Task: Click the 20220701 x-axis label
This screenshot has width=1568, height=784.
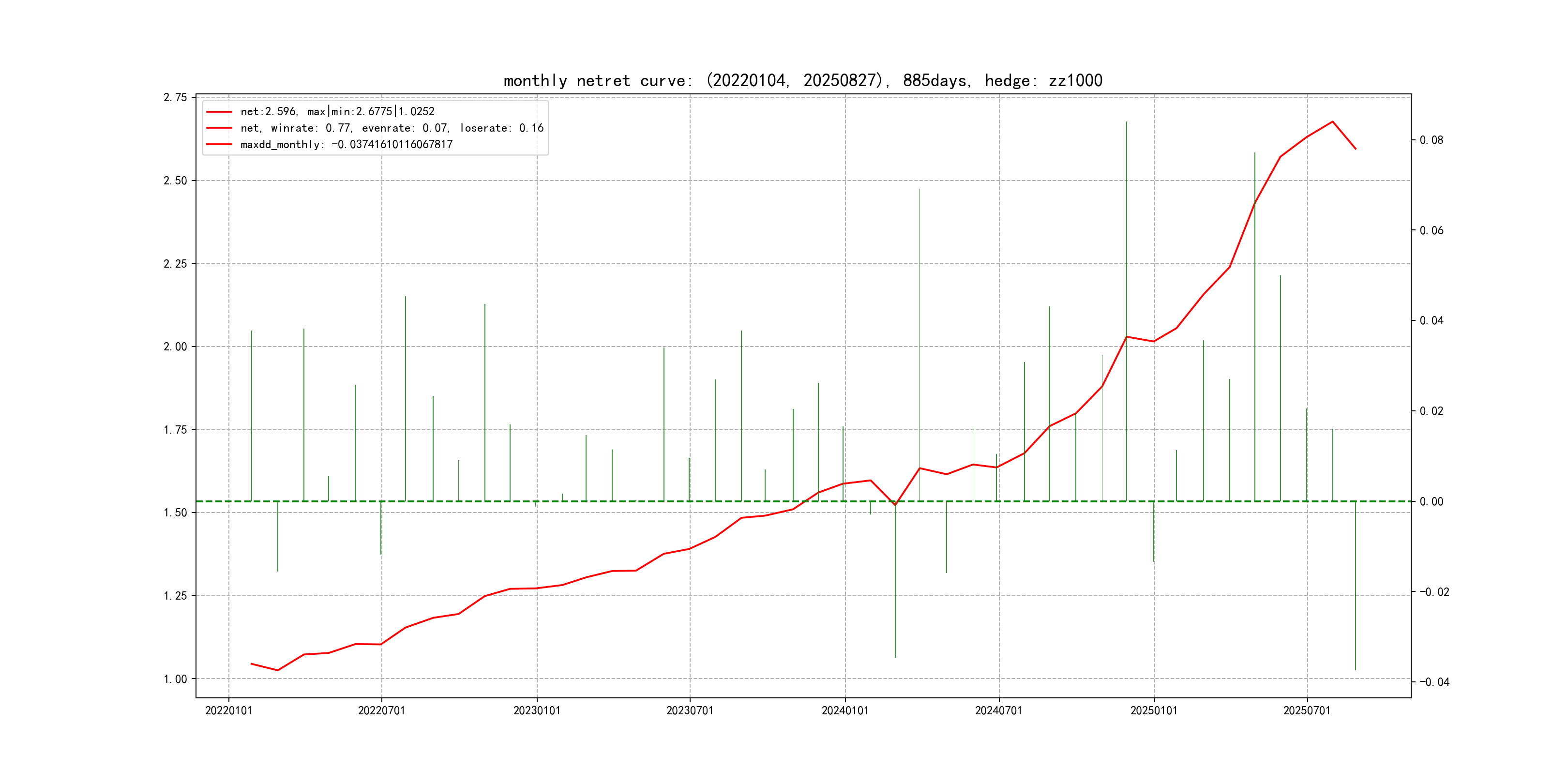Action: [381, 710]
